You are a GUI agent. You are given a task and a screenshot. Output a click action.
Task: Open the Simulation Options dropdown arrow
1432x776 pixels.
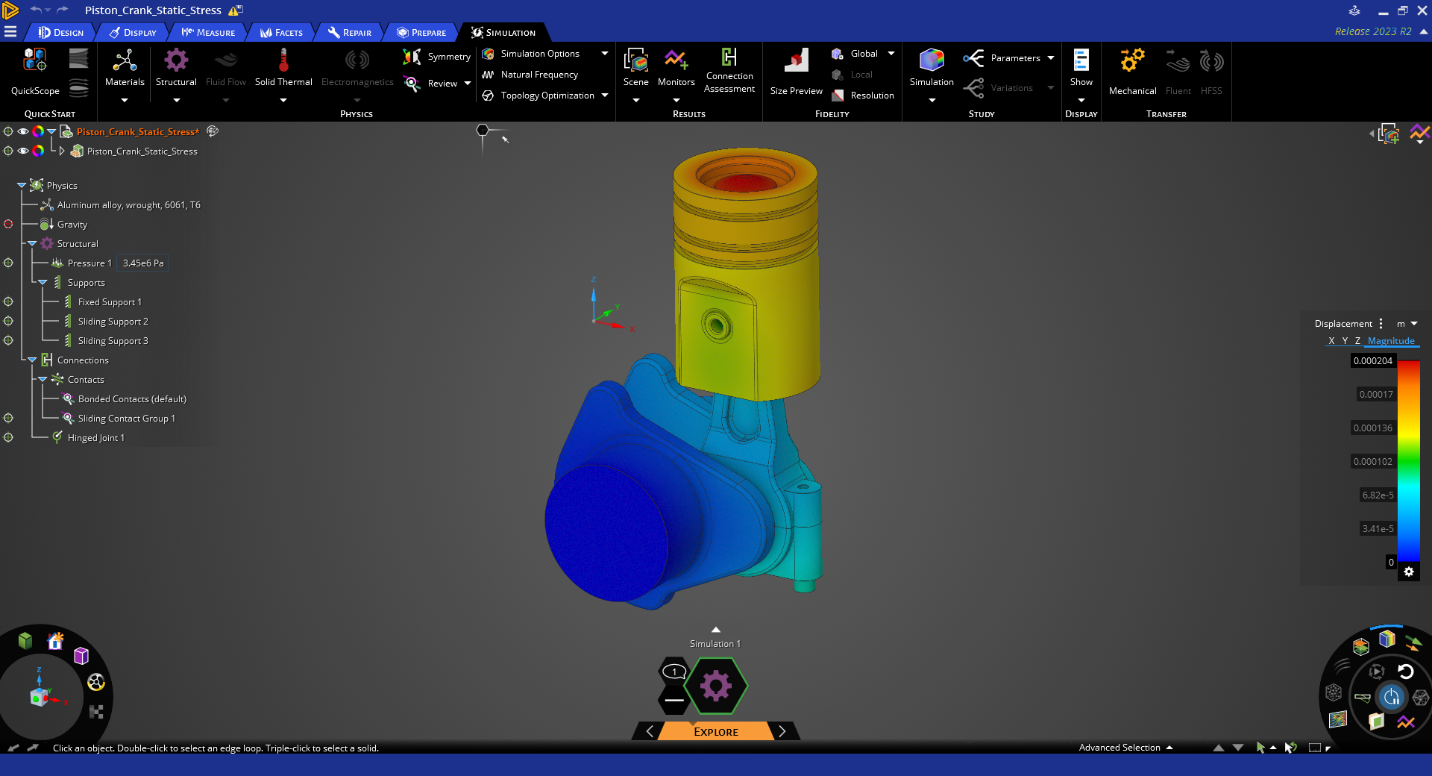[604, 53]
